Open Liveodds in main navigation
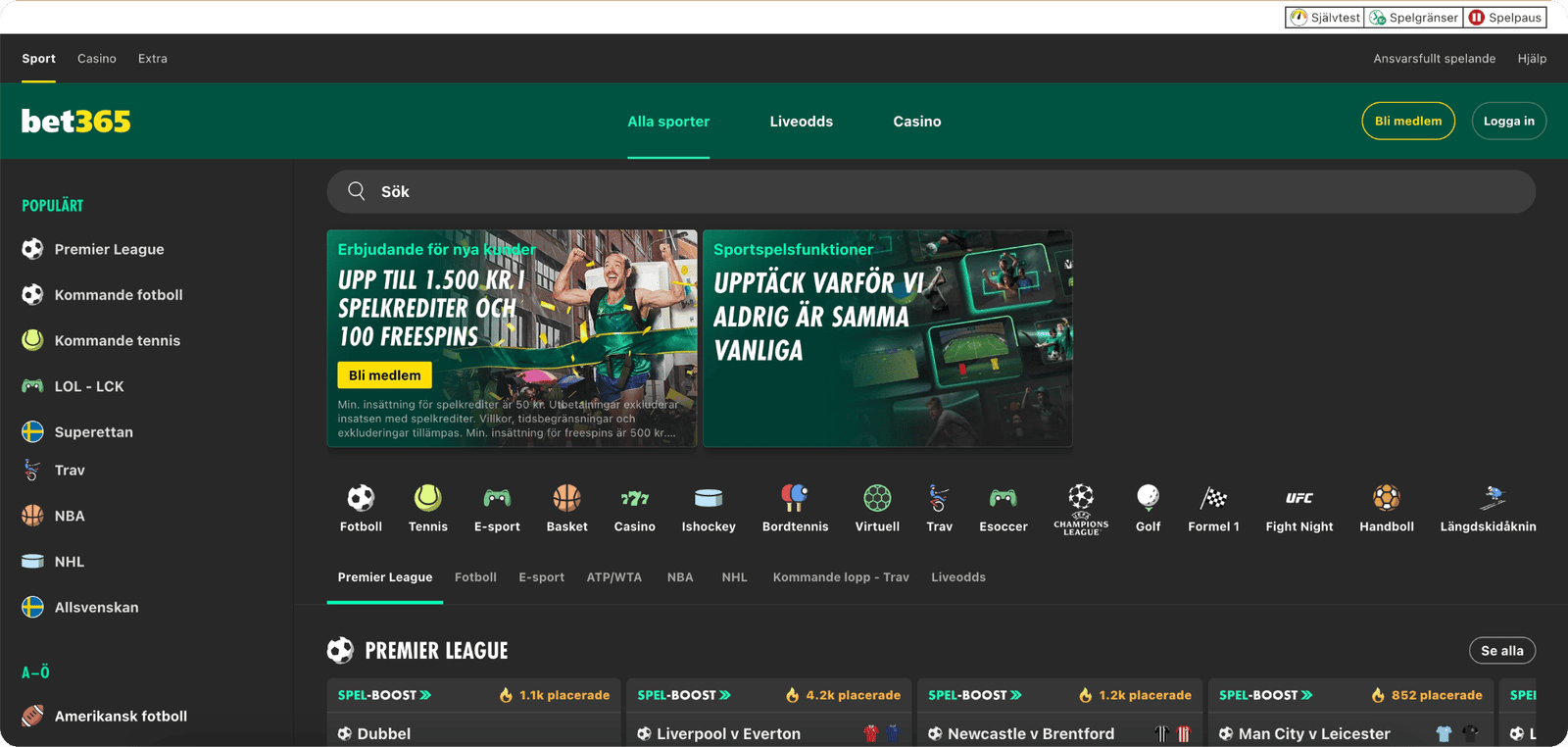Viewport: 1568px width, 747px height. (802, 122)
